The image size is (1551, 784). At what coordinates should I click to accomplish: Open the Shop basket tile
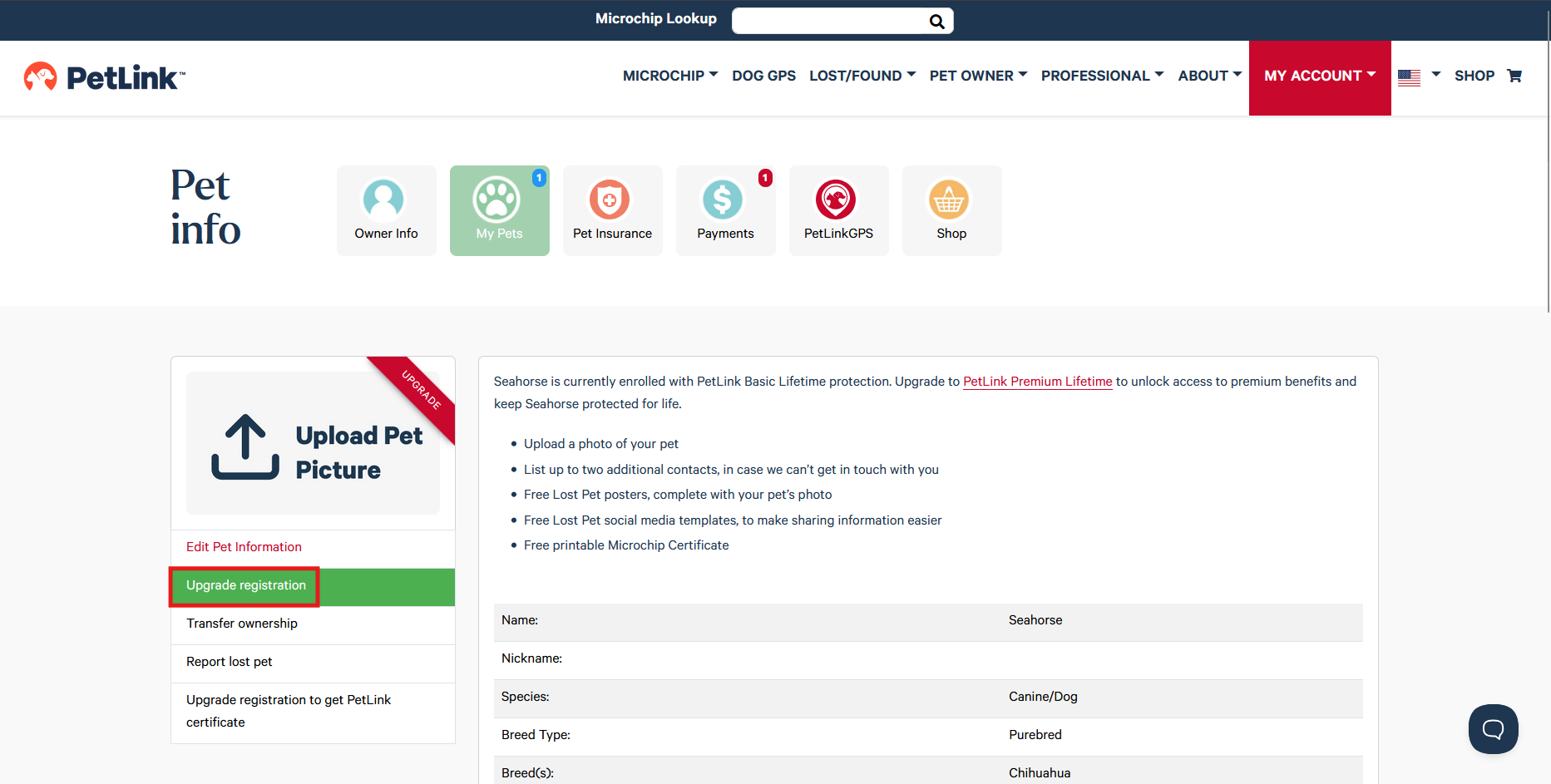tap(952, 210)
